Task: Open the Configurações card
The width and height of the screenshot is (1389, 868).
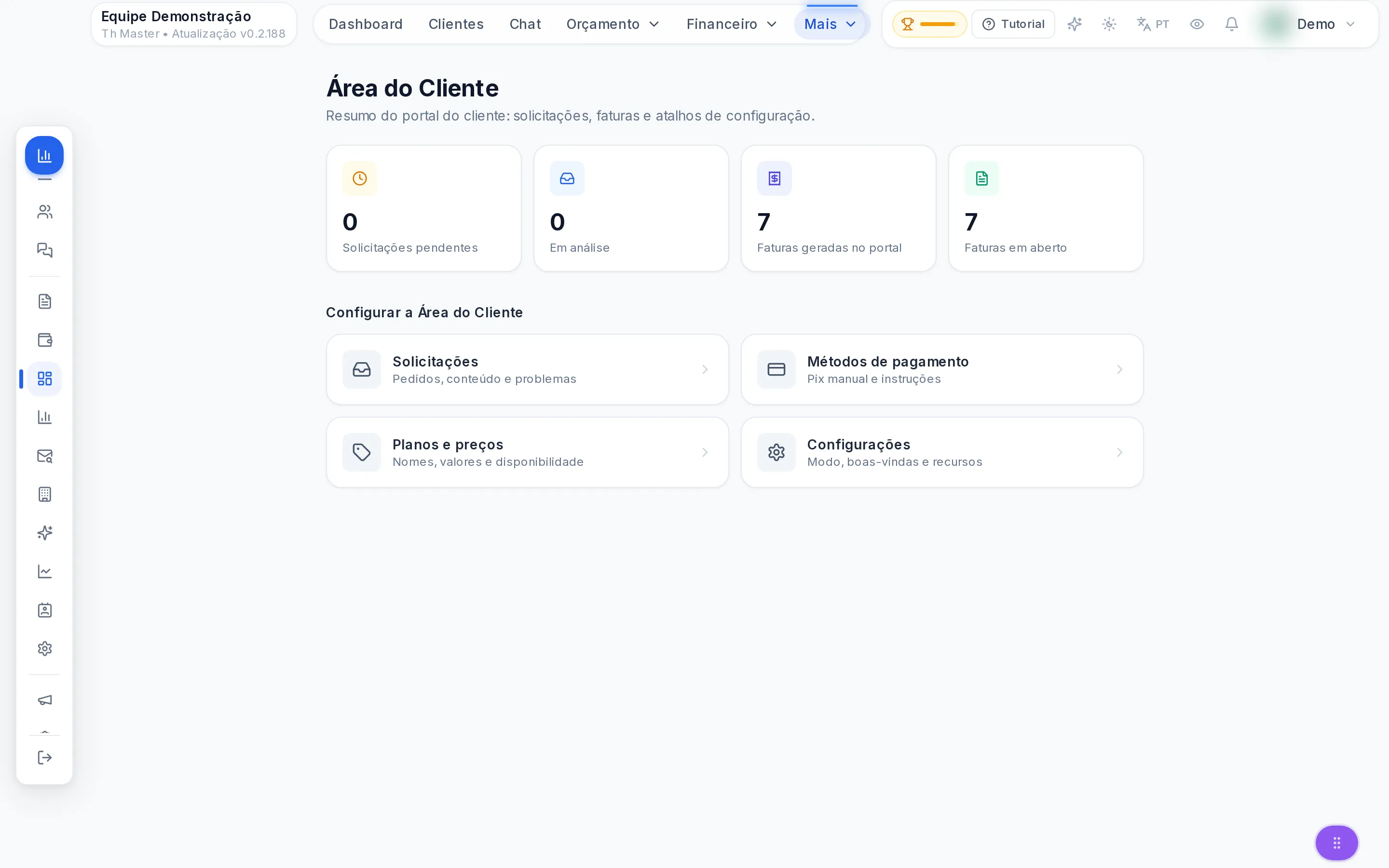Action: (942, 452)
